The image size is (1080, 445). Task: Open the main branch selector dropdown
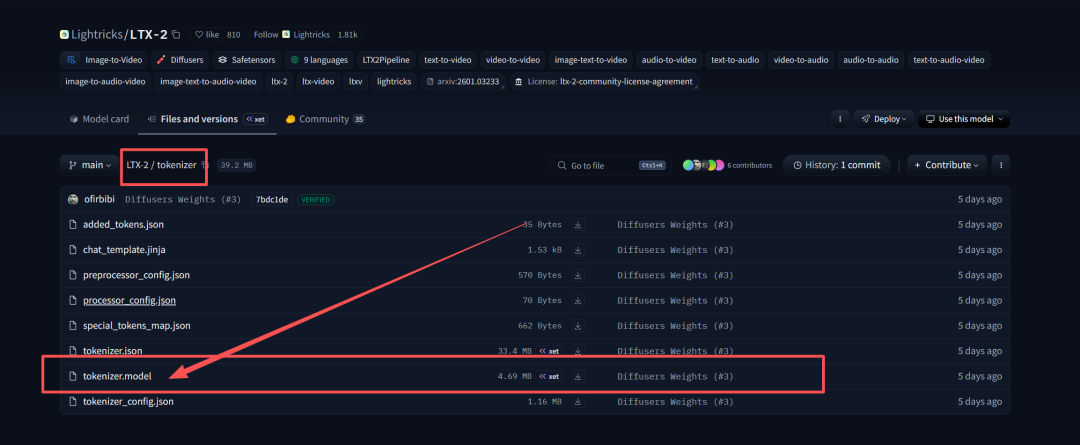point(90,165)
